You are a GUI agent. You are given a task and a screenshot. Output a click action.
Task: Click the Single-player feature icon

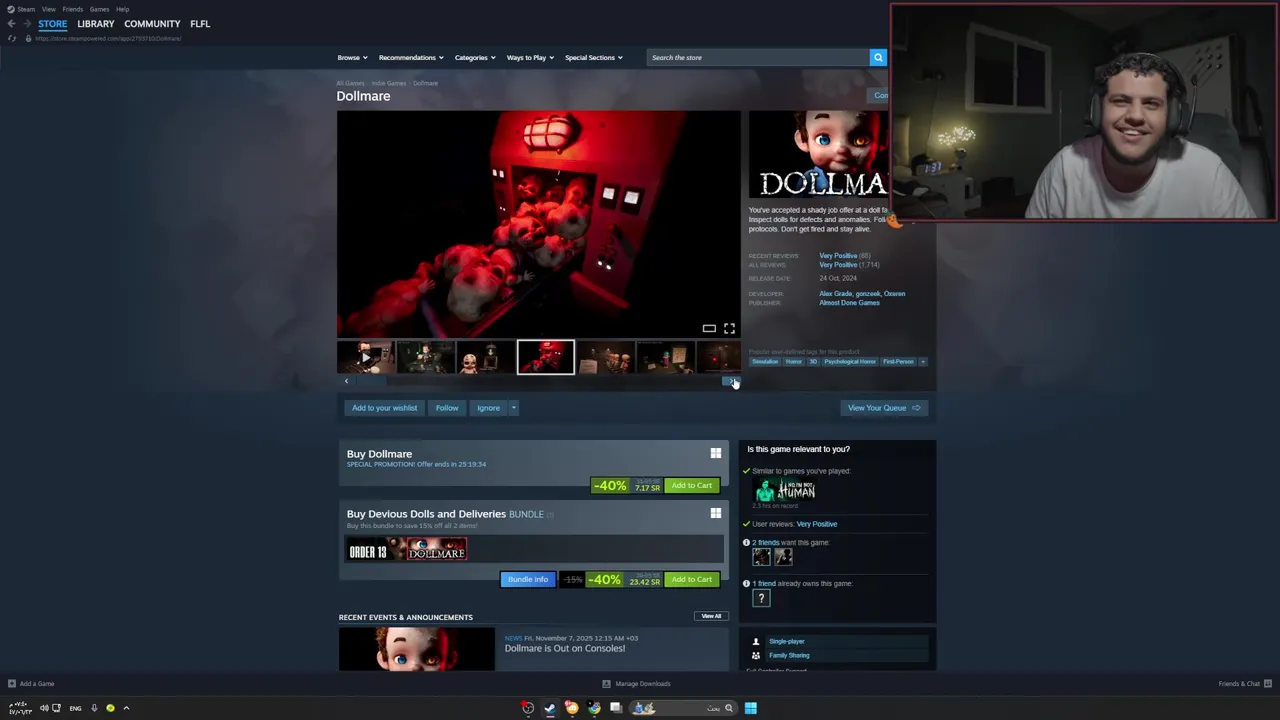(756, 641)
